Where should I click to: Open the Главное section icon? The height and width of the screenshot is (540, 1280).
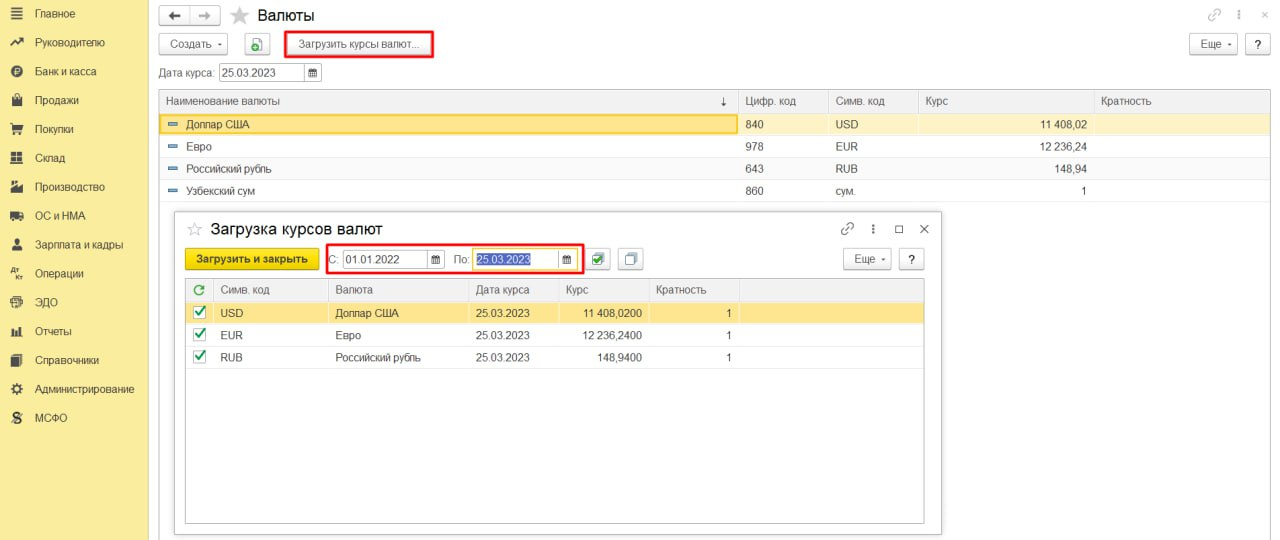click(x=16, y=14)
